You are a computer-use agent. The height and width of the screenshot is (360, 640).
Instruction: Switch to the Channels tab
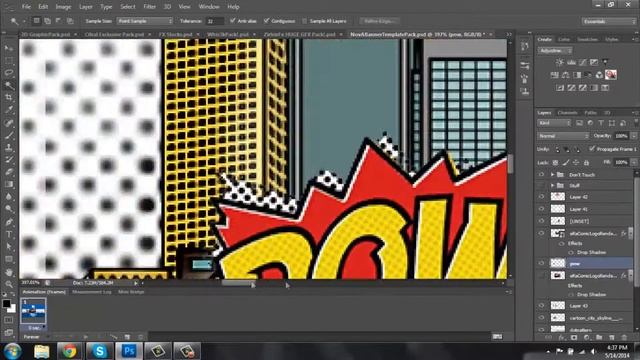pos(567,113)
